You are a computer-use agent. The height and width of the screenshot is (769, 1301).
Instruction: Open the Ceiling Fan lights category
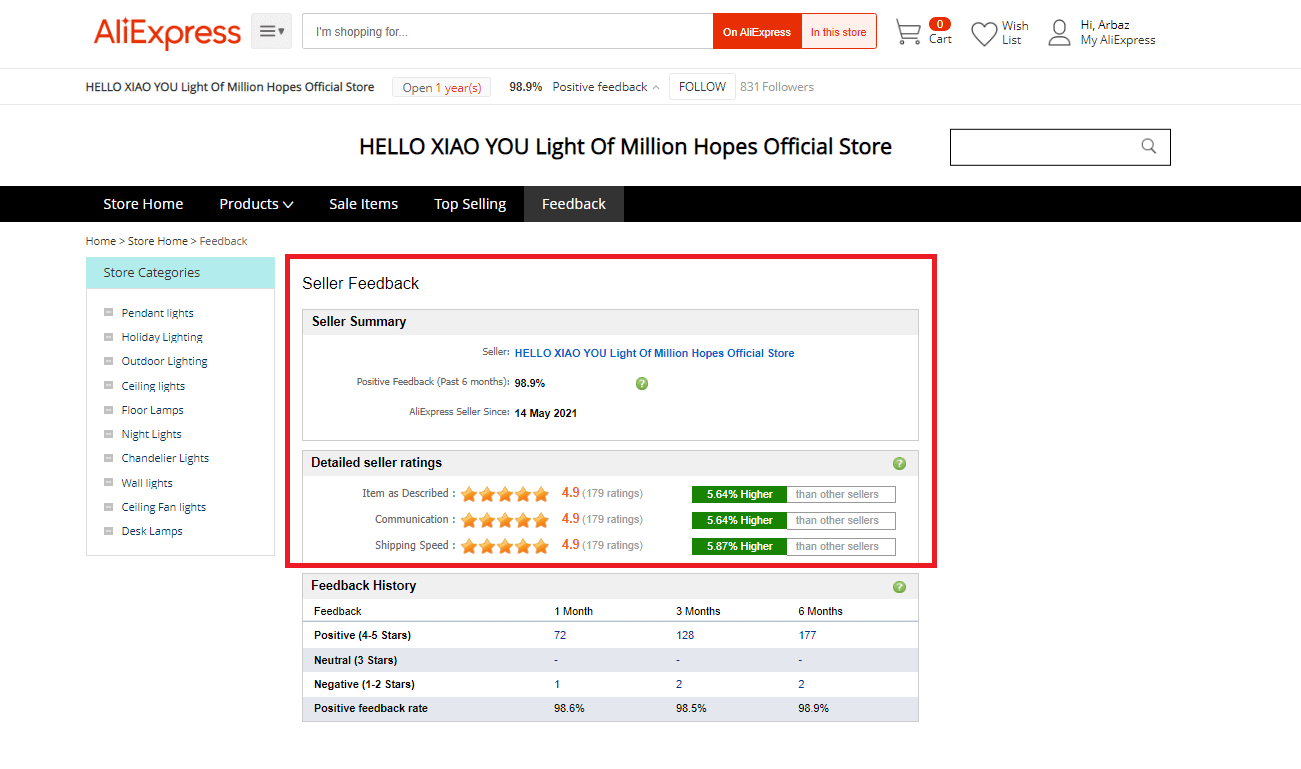[x=164, y=507]
